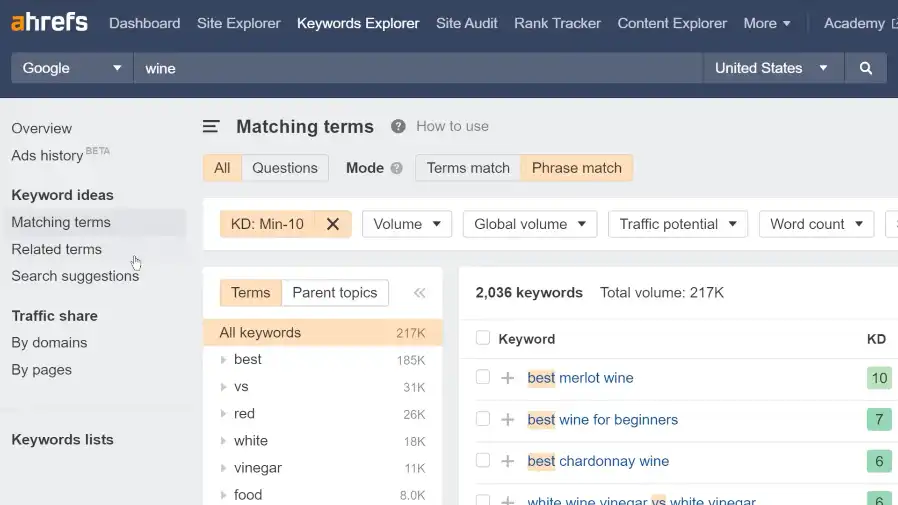Image resolution: width=898 pixels, height=505 pixels.
Task: Check the best wine for beginners checkbox
Action: pos(483,419)
